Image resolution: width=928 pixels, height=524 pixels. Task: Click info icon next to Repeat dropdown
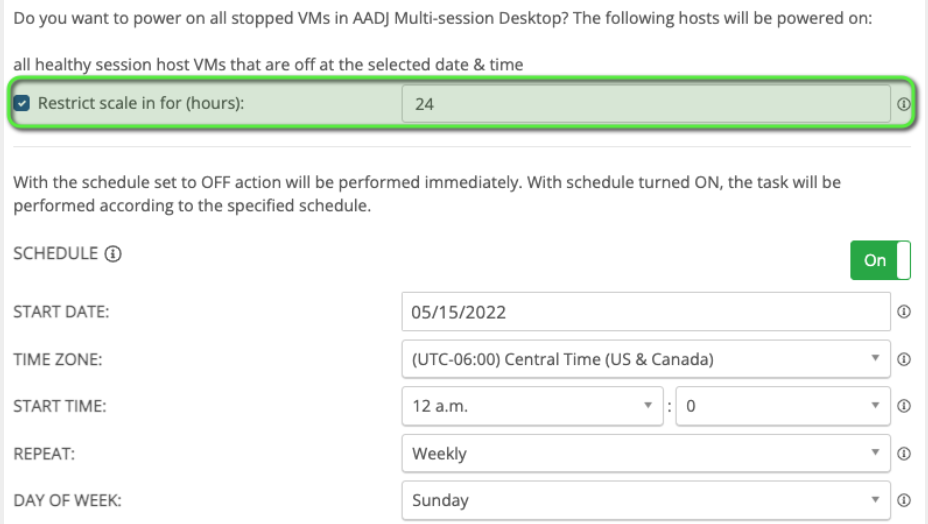pyautogui.click(x=903, y=453)
